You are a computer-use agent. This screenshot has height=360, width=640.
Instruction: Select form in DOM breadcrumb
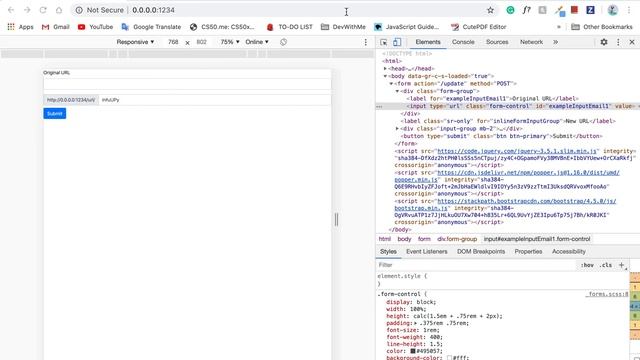(x=424, y=239)
